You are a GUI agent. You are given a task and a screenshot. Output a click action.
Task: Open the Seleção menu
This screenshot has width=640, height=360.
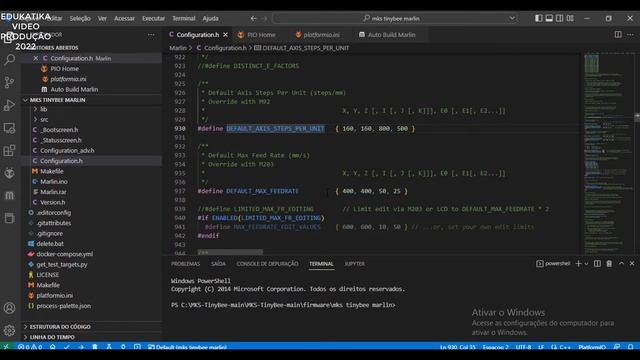pos(80,18)
